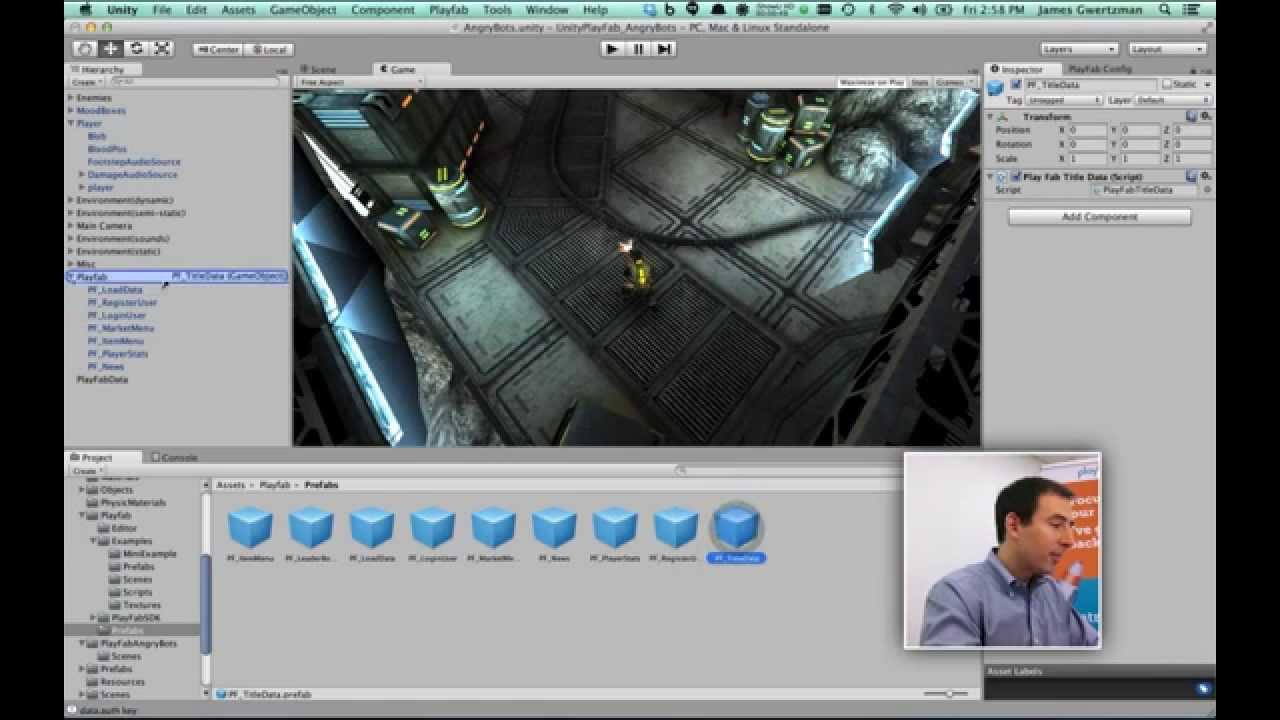The height and width of the screenshot is (720, 1280).
Task: Click the Script object picker circle
Action: click(x=1206, y=189)
